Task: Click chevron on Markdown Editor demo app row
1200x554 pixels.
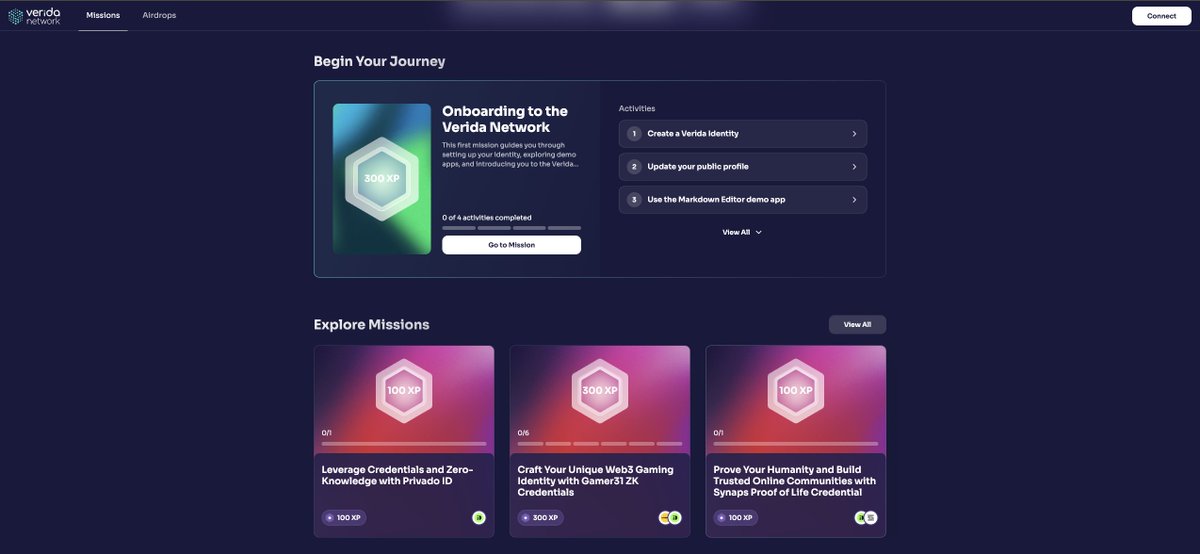Action: click(x=854, y=200)
